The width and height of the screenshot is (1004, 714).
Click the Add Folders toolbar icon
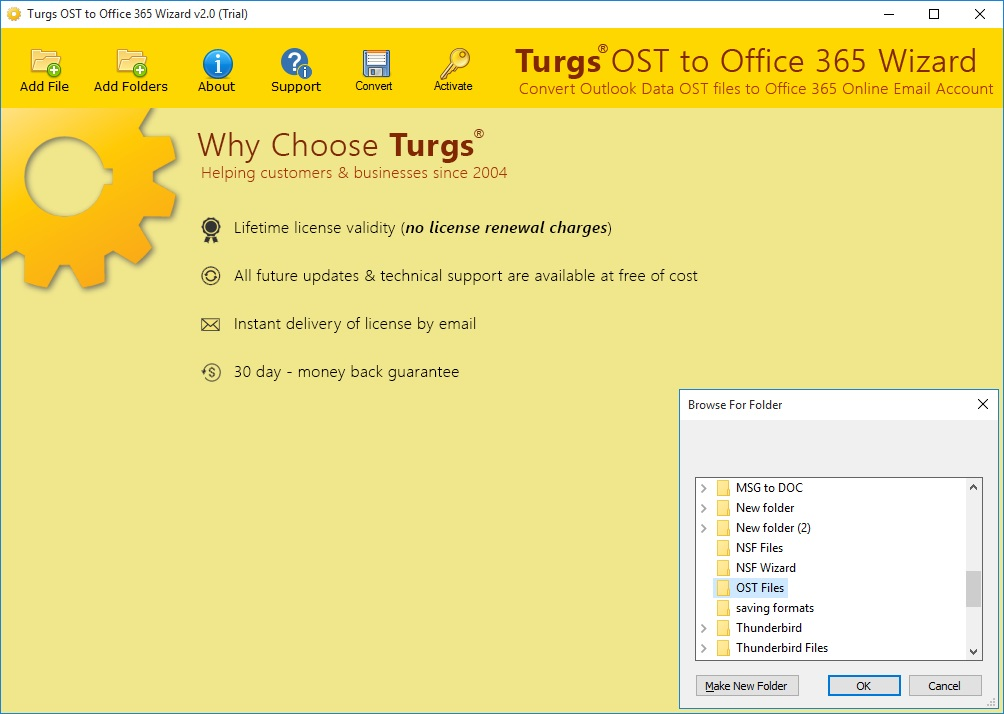pyautogui.click(x=132, y=63)
